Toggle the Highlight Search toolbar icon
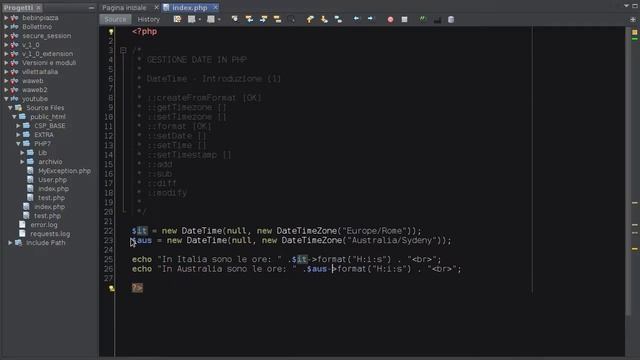The image size is (640, 360). click(277, 19)
